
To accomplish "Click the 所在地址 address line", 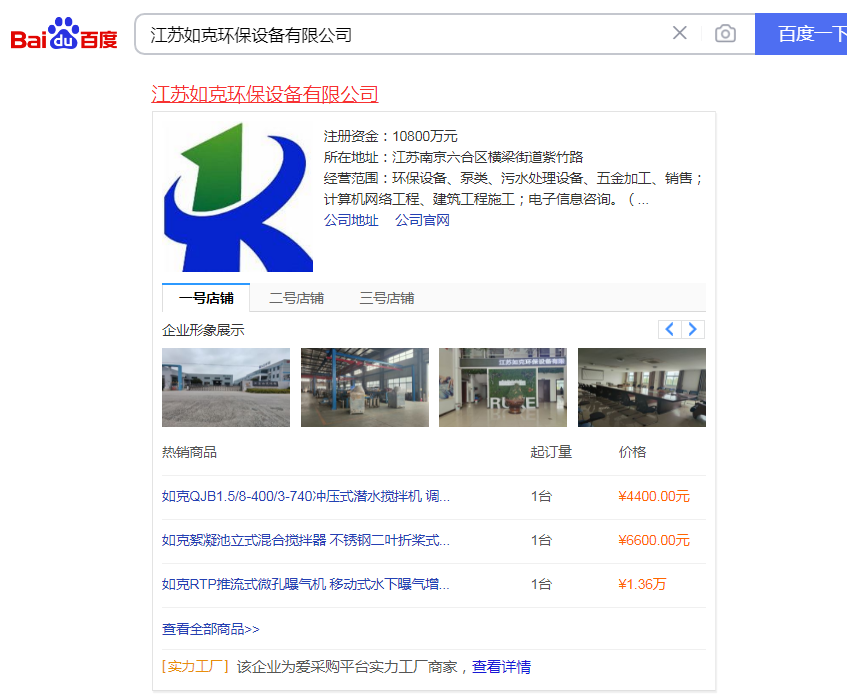I will (x=453, y=157).
